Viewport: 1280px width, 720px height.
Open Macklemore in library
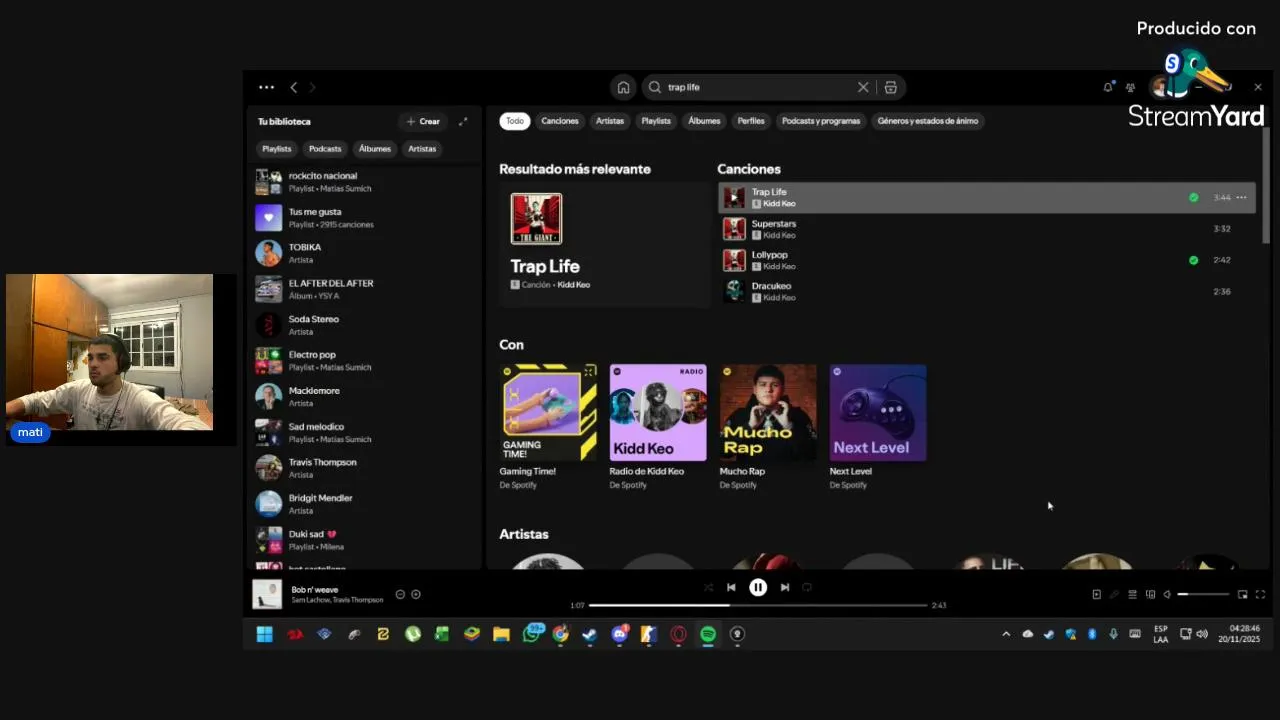point(365,396)
